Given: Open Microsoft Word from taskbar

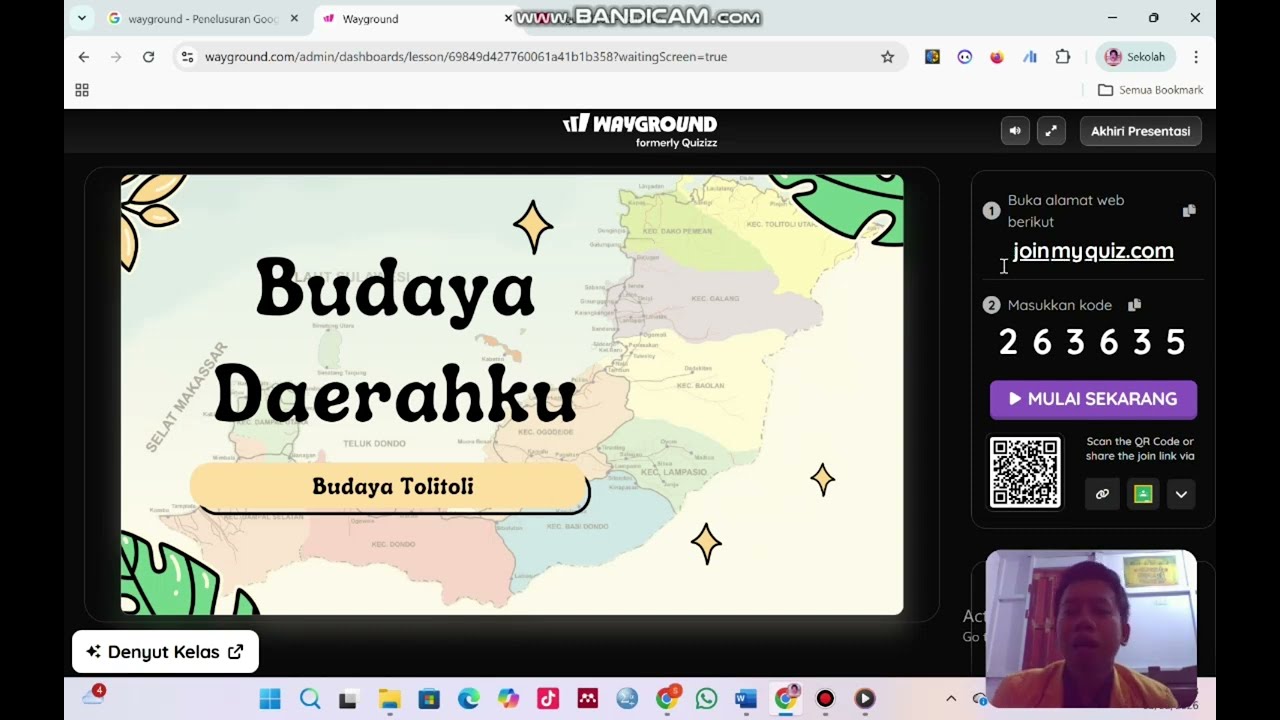Looking at the screenshot, I should point(746,699).
